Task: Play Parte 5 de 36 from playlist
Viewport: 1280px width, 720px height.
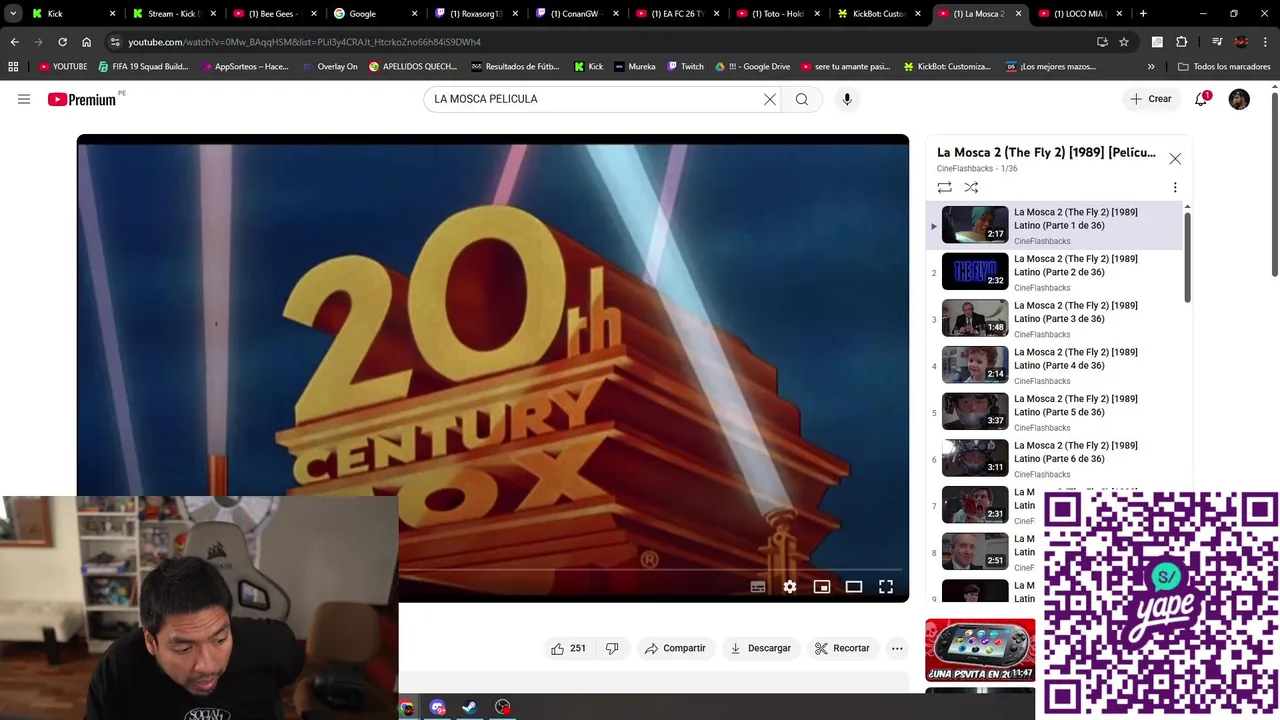Action: 1056,412
